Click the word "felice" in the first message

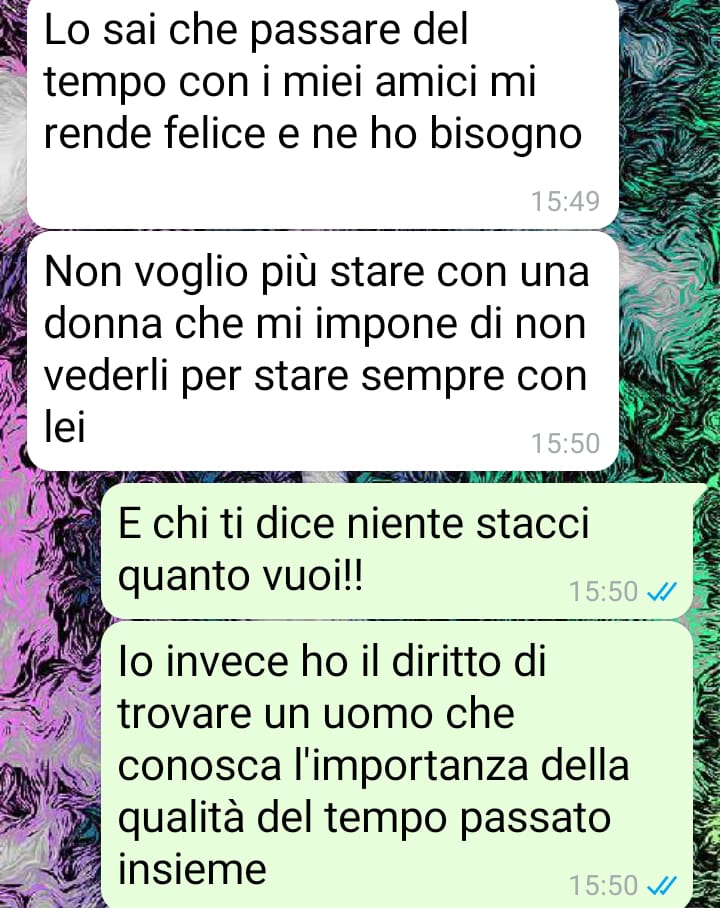(x=215, y=133)
